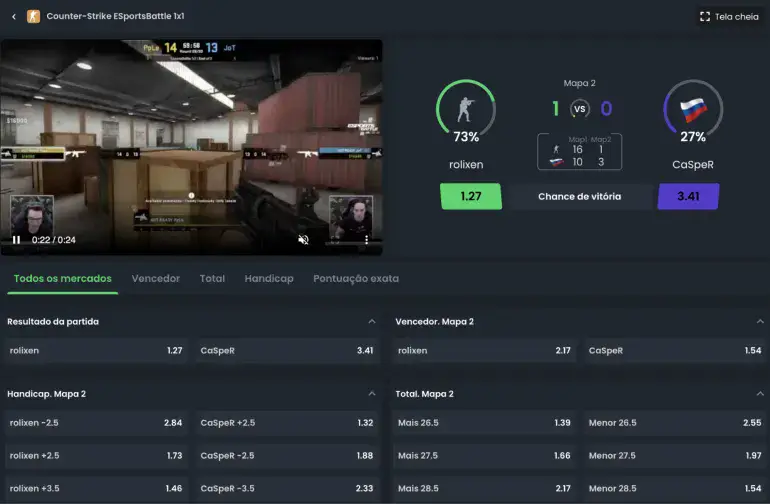Select CaSpeR +2.5 handicap at 1.32
This screenshot has height=504, width=770.
(x=287, y=423)
